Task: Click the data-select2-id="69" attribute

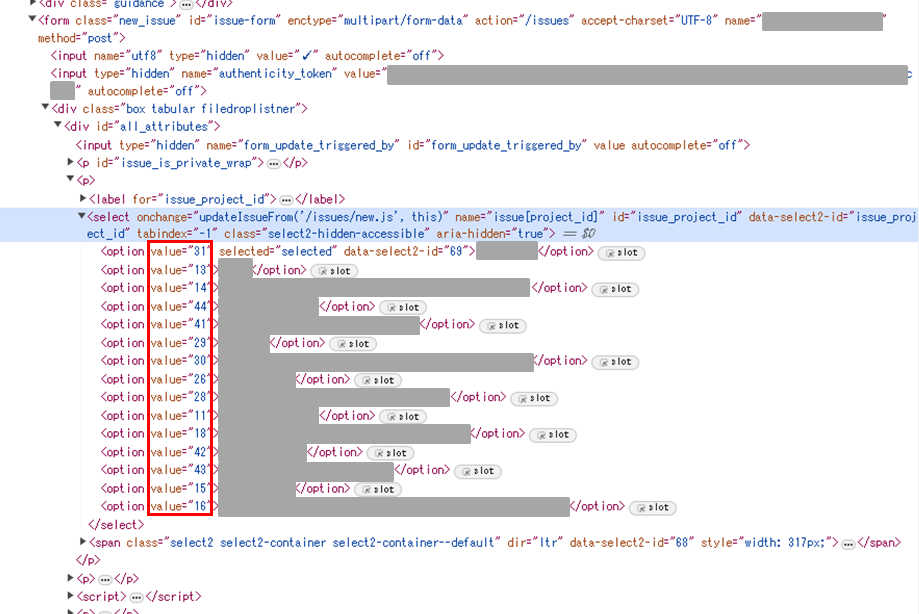Action: tap(406, 251)
